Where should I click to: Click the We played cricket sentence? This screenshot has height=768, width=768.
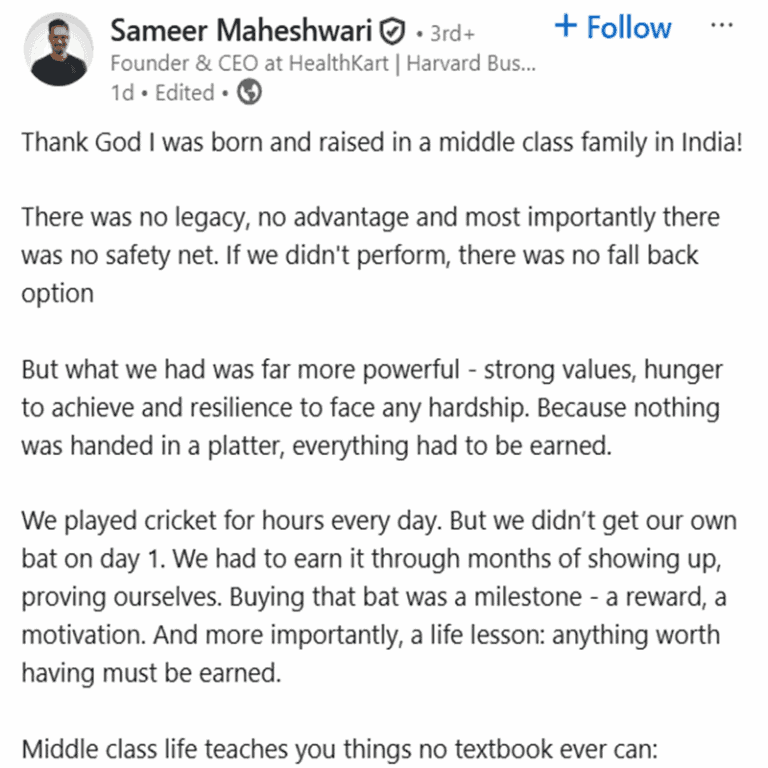pyautogui.click(x=232, y=520)
